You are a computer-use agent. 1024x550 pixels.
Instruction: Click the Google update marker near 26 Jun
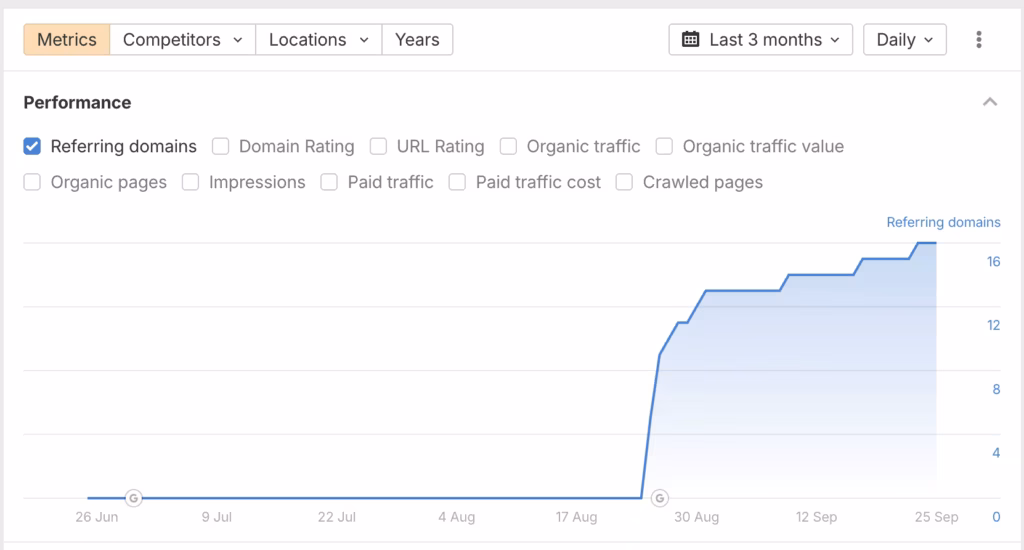pyautogui.click(x=133, y=498)
